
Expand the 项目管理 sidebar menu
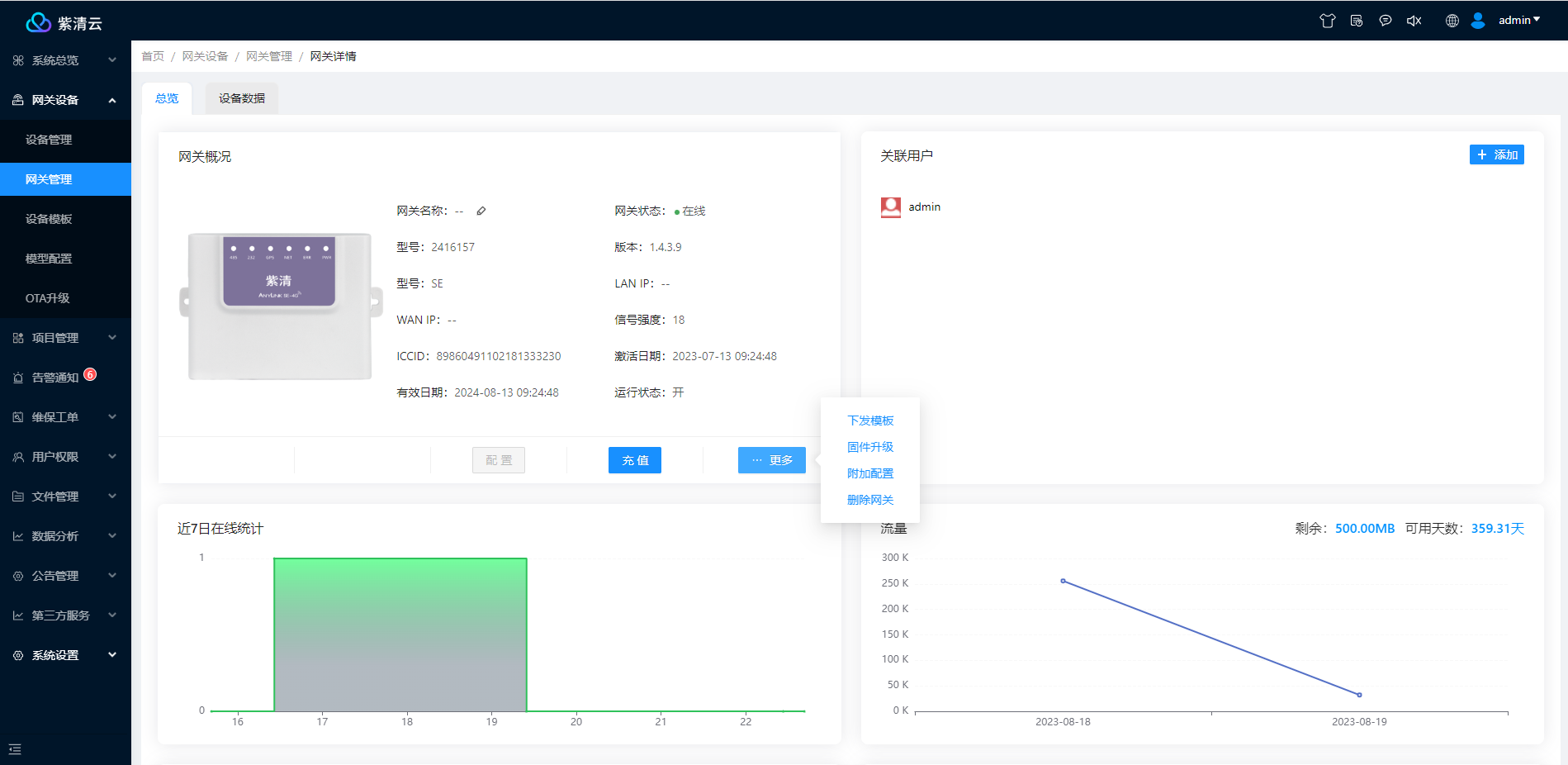[x=65, y=338]
